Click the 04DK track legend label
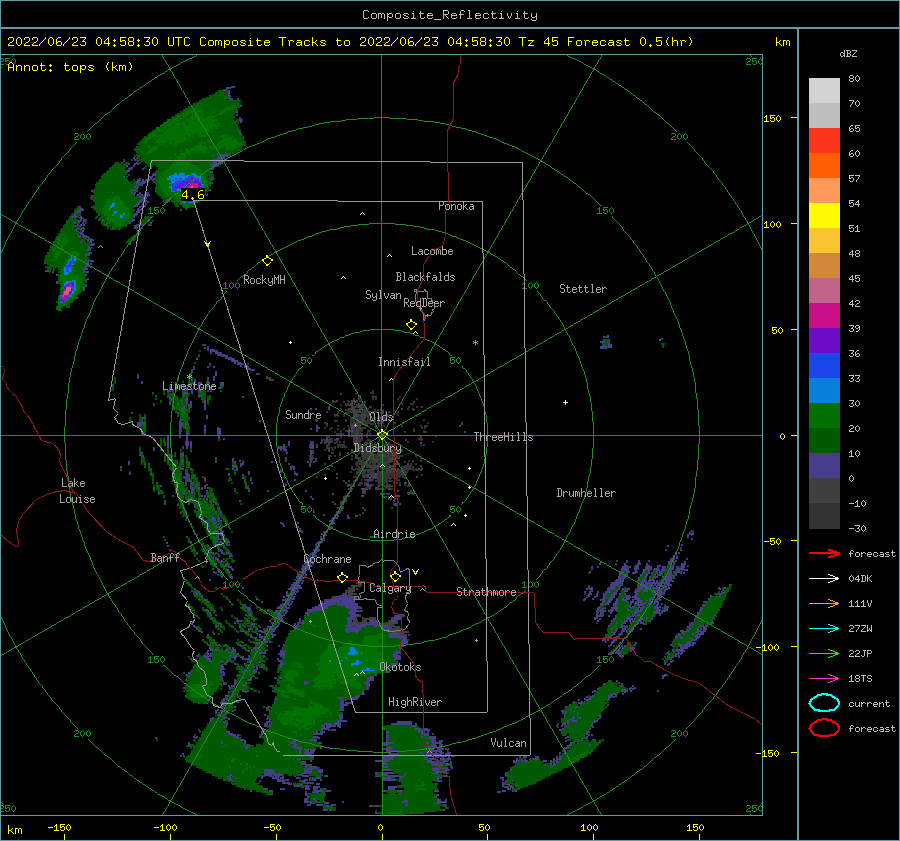The width and height of the screenshot is (900, 841). click(860, 579)
